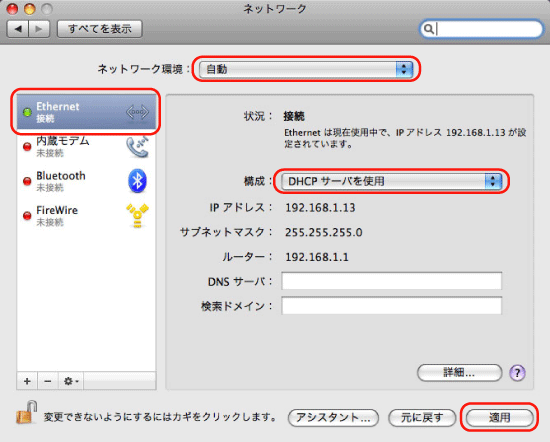The width and height of the screenshot is (550, 442).
Task: Click the yellow FireWire icon
Action: coord(137,215)
